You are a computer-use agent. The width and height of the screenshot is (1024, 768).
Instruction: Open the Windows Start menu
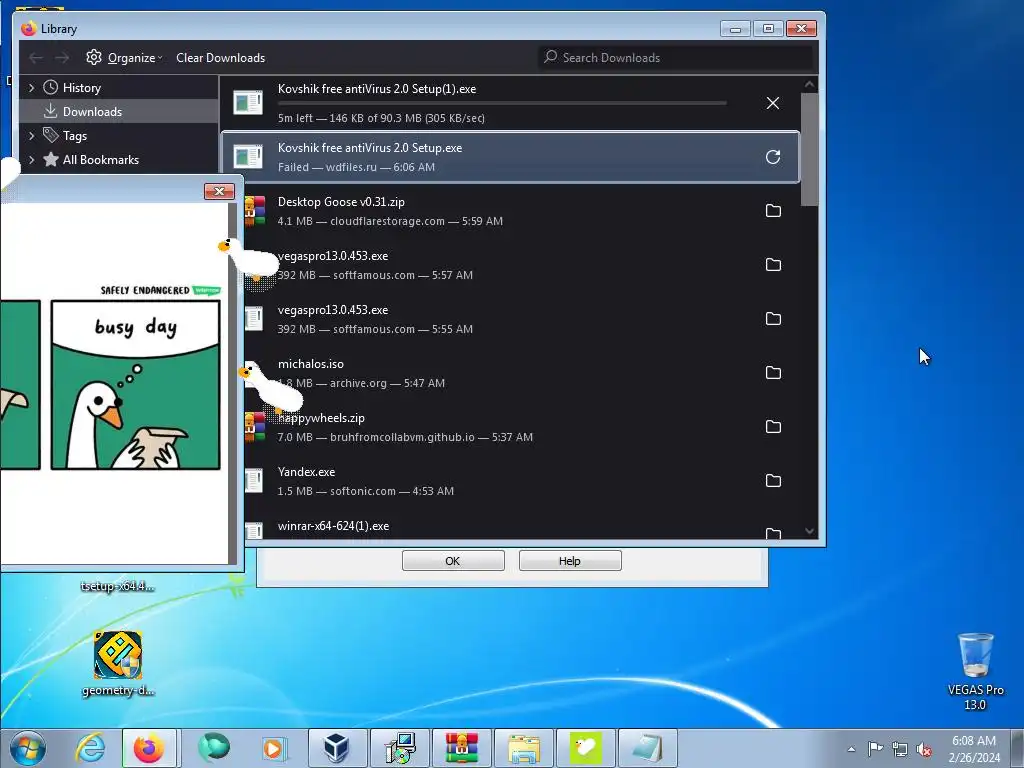27,748
